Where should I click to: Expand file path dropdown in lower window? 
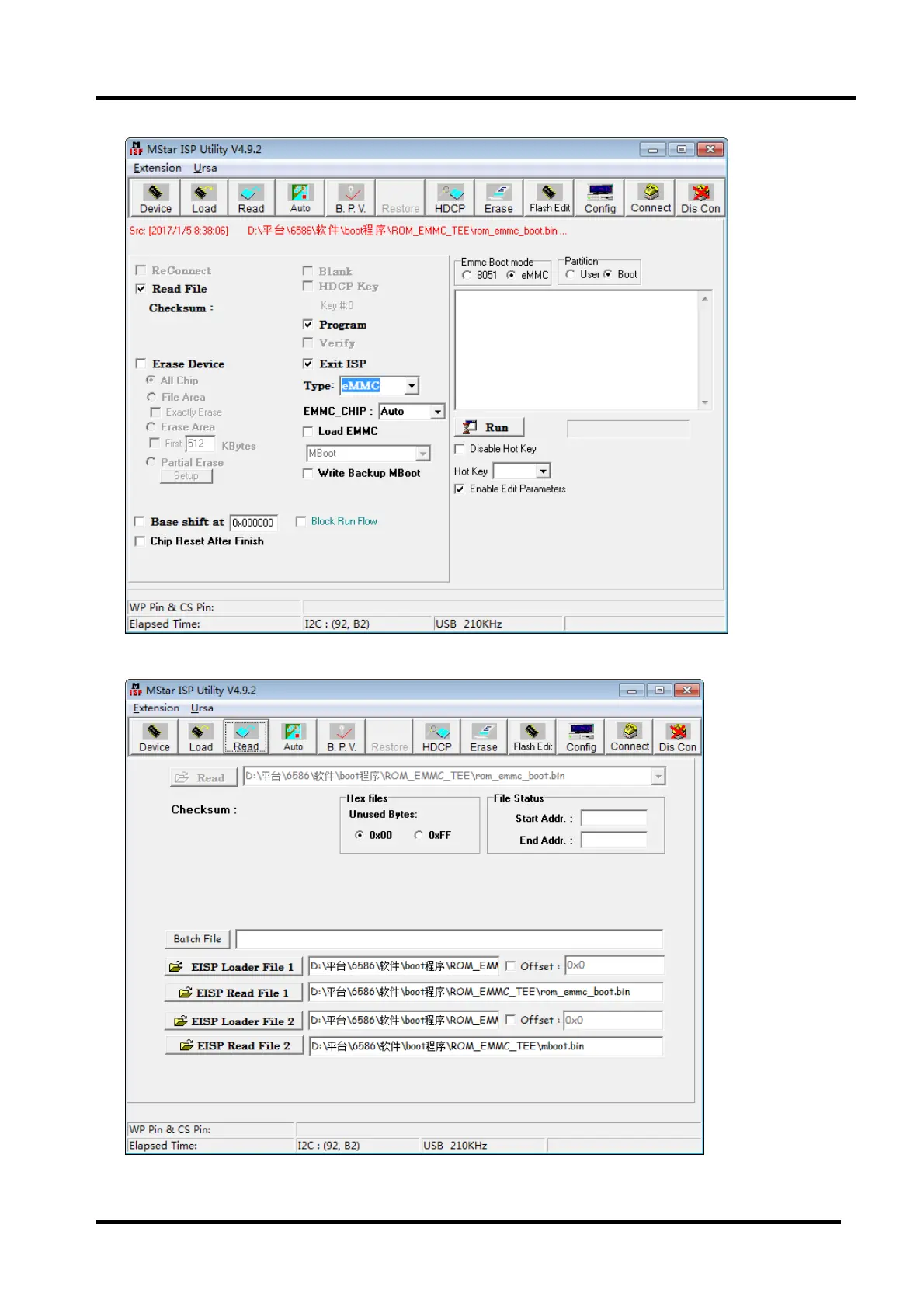(658, 776)
